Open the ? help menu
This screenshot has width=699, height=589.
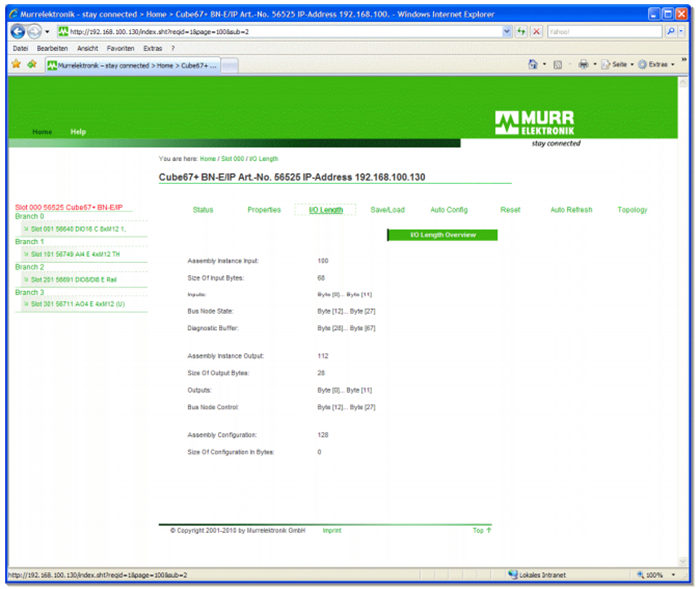173,48
